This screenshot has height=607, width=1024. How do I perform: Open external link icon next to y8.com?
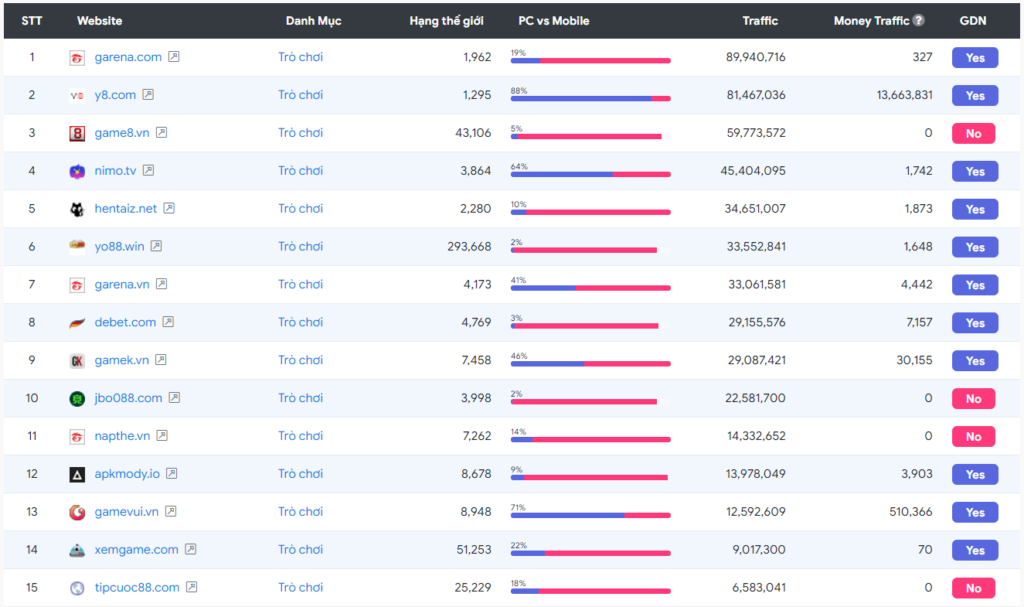point(148,95)
